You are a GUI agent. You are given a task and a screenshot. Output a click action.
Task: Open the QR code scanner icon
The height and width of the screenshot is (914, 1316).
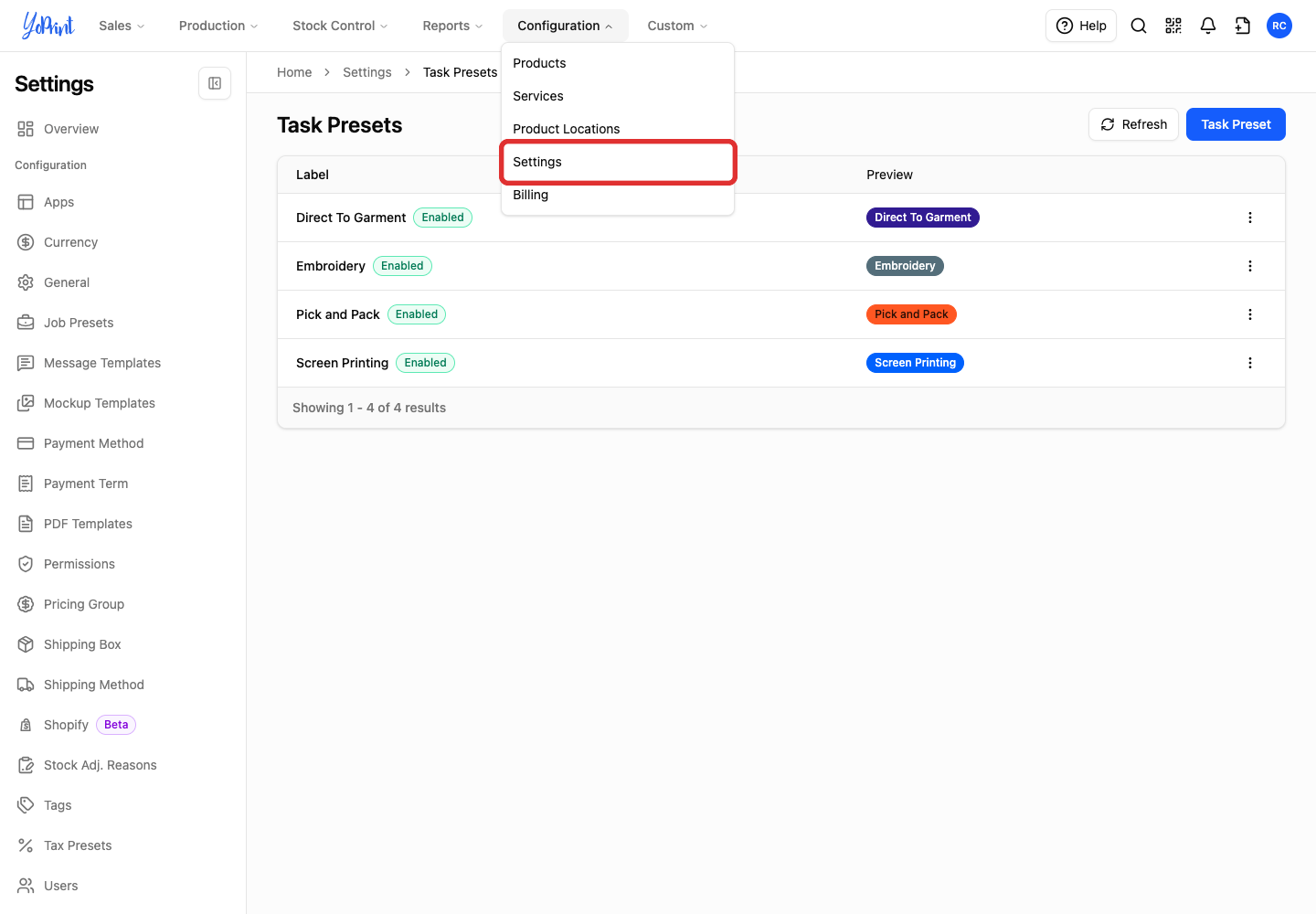1173,26
